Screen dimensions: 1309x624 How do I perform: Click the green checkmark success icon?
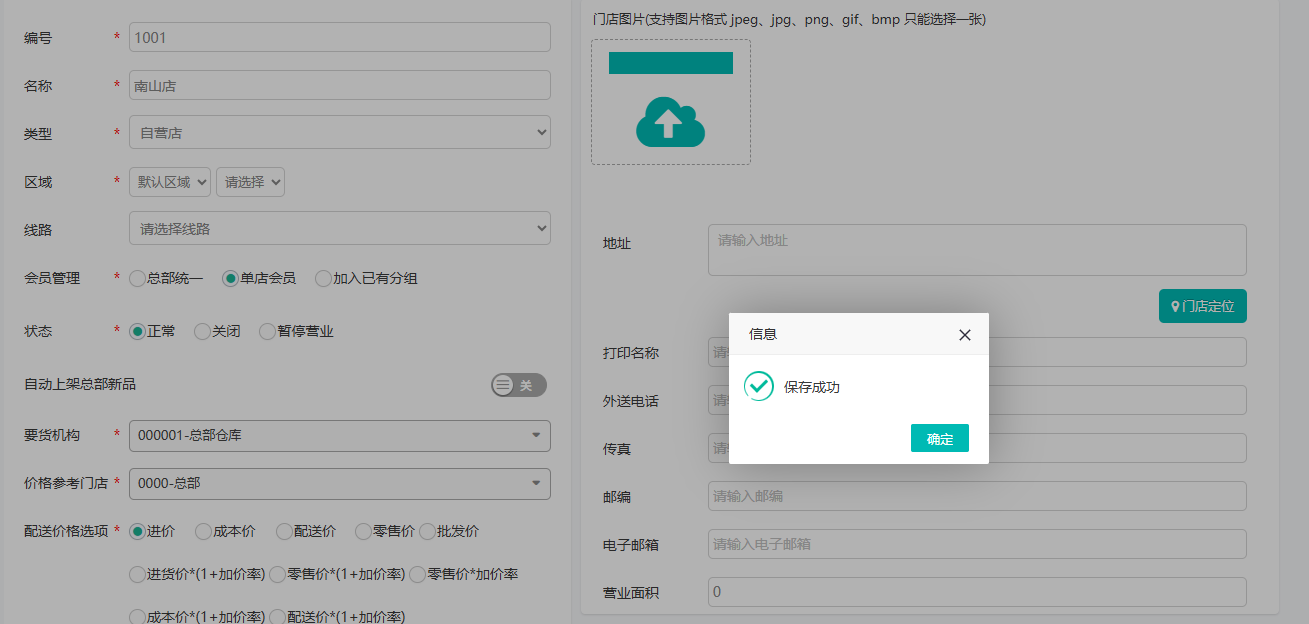click(x=759, y=386)
